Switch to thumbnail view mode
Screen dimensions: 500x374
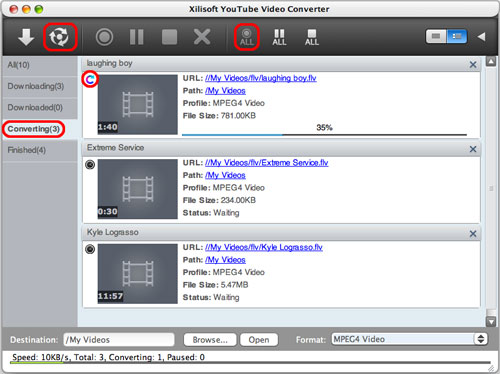click(x=436, y=36)
